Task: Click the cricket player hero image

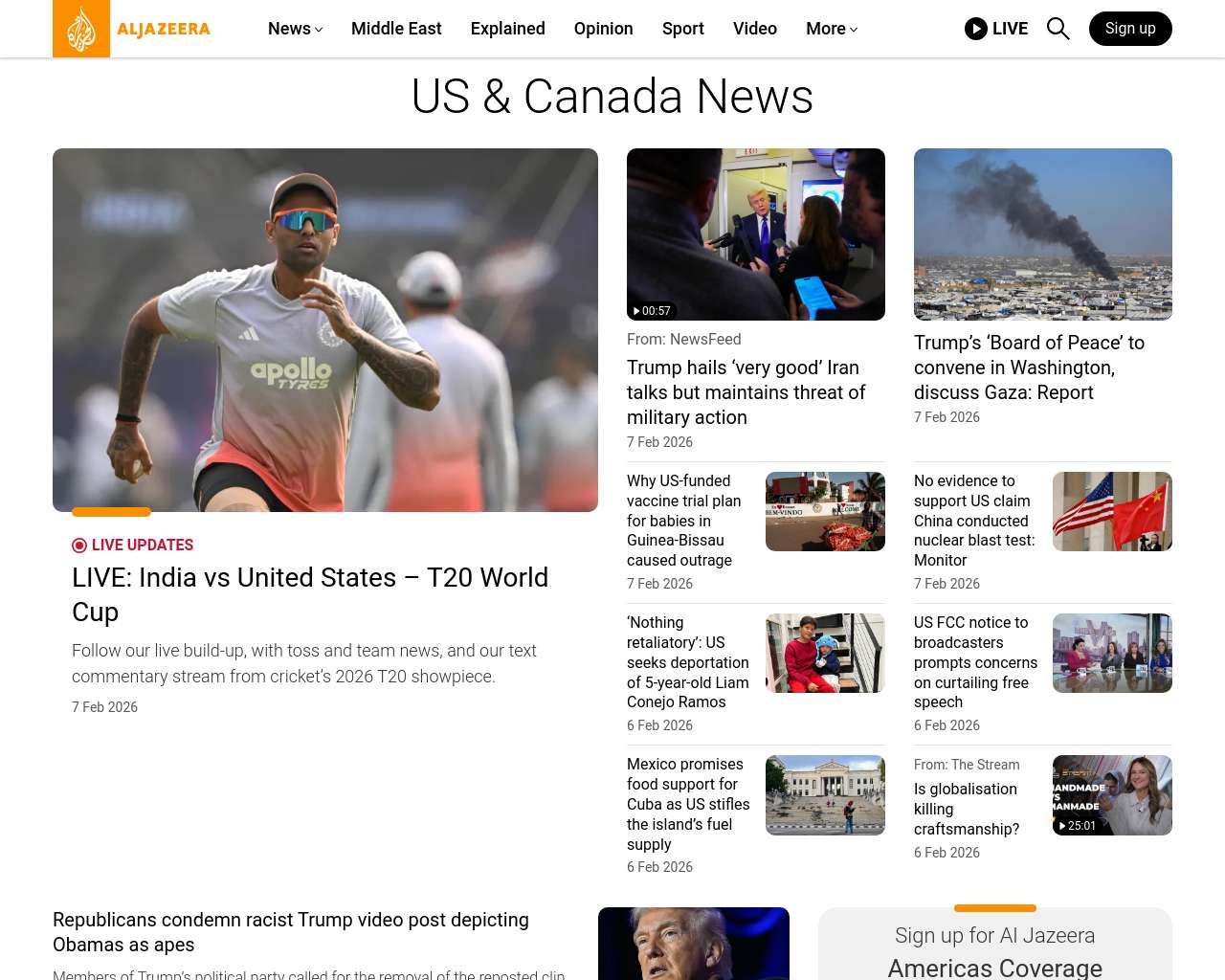Action: (325, 330)
